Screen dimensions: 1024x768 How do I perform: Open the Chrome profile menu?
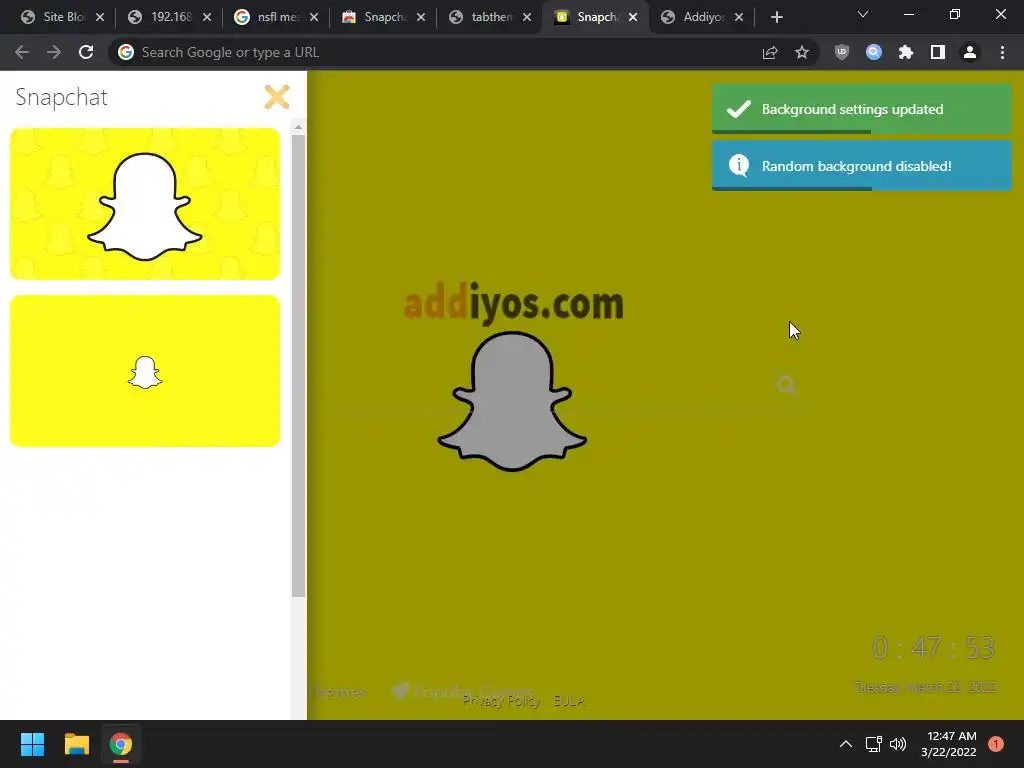[970, 52]
